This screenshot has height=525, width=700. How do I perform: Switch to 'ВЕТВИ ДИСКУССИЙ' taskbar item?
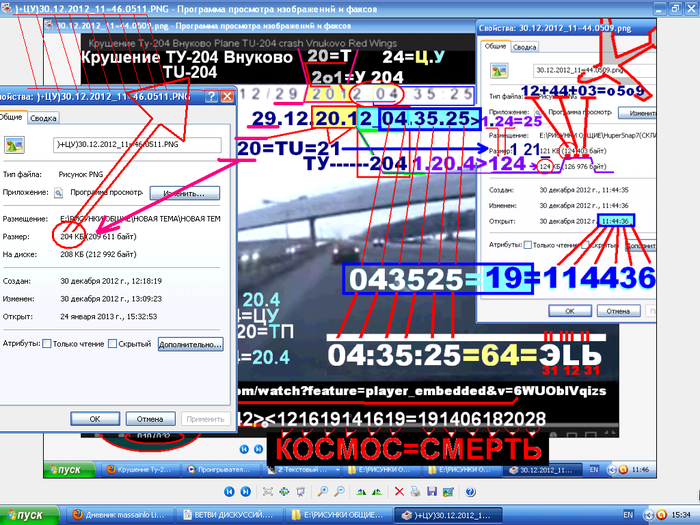tap(228, 515)
